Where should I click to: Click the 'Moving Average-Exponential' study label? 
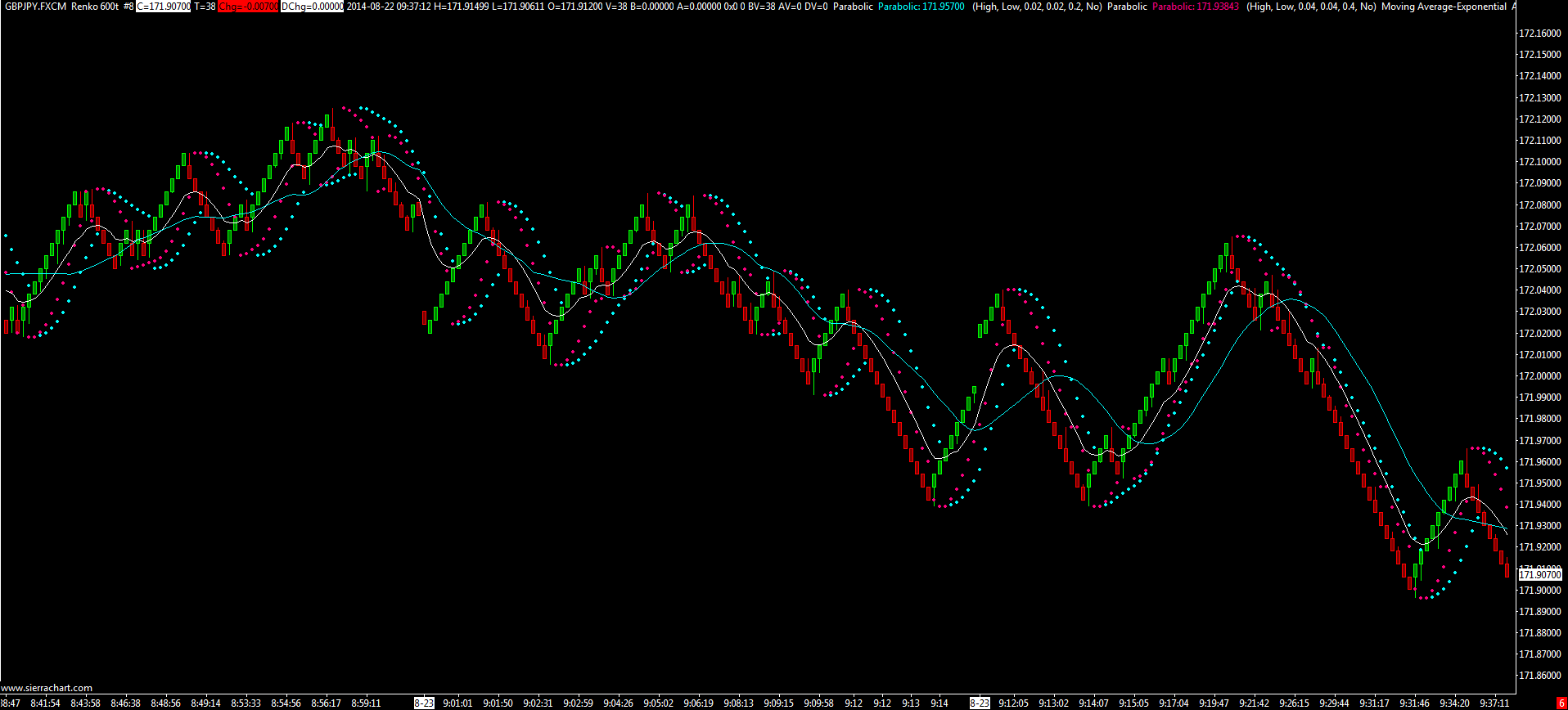(x=1444, y=7)
